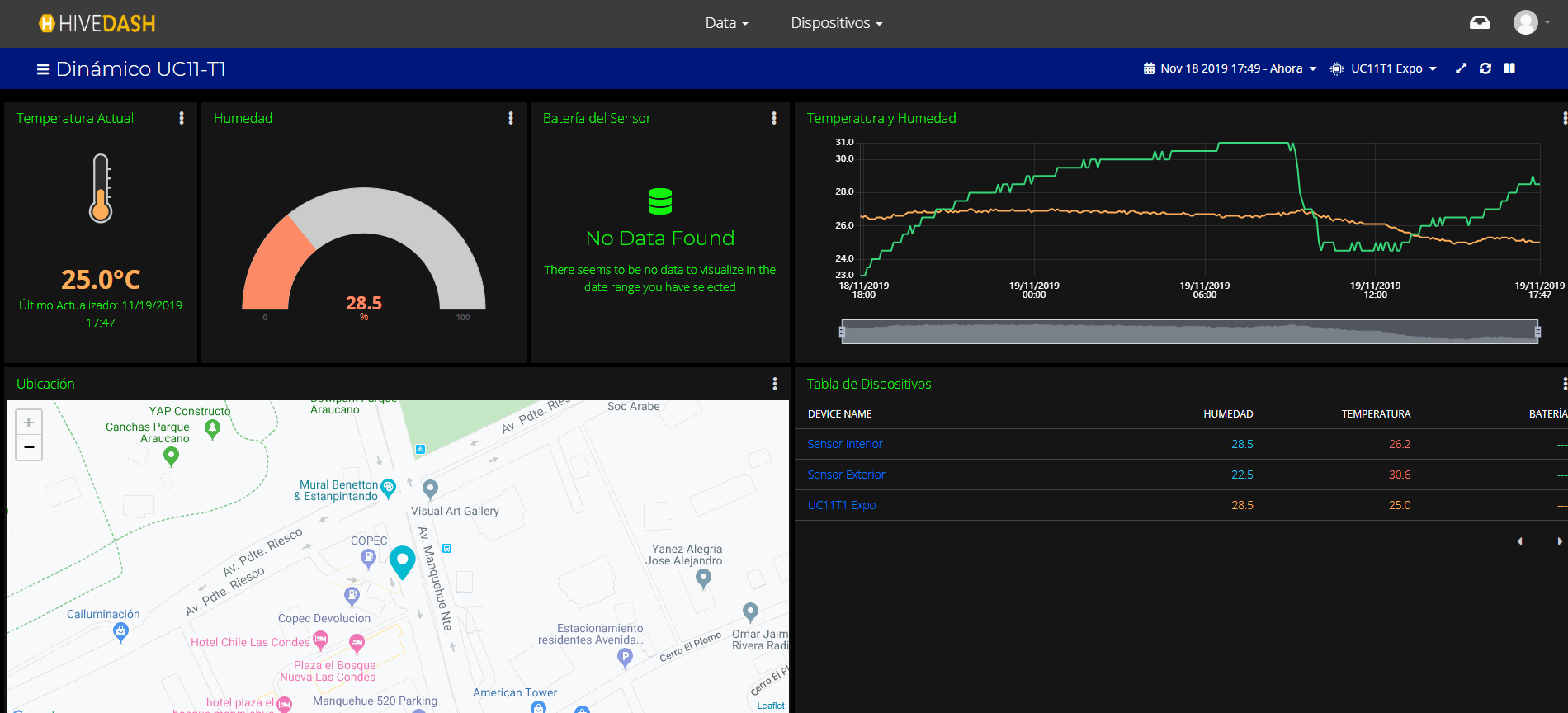The image size is (1568, 713).
Task: Open the hamburger menu beside Dinámico UC11-T1
Action: point(43,69)
